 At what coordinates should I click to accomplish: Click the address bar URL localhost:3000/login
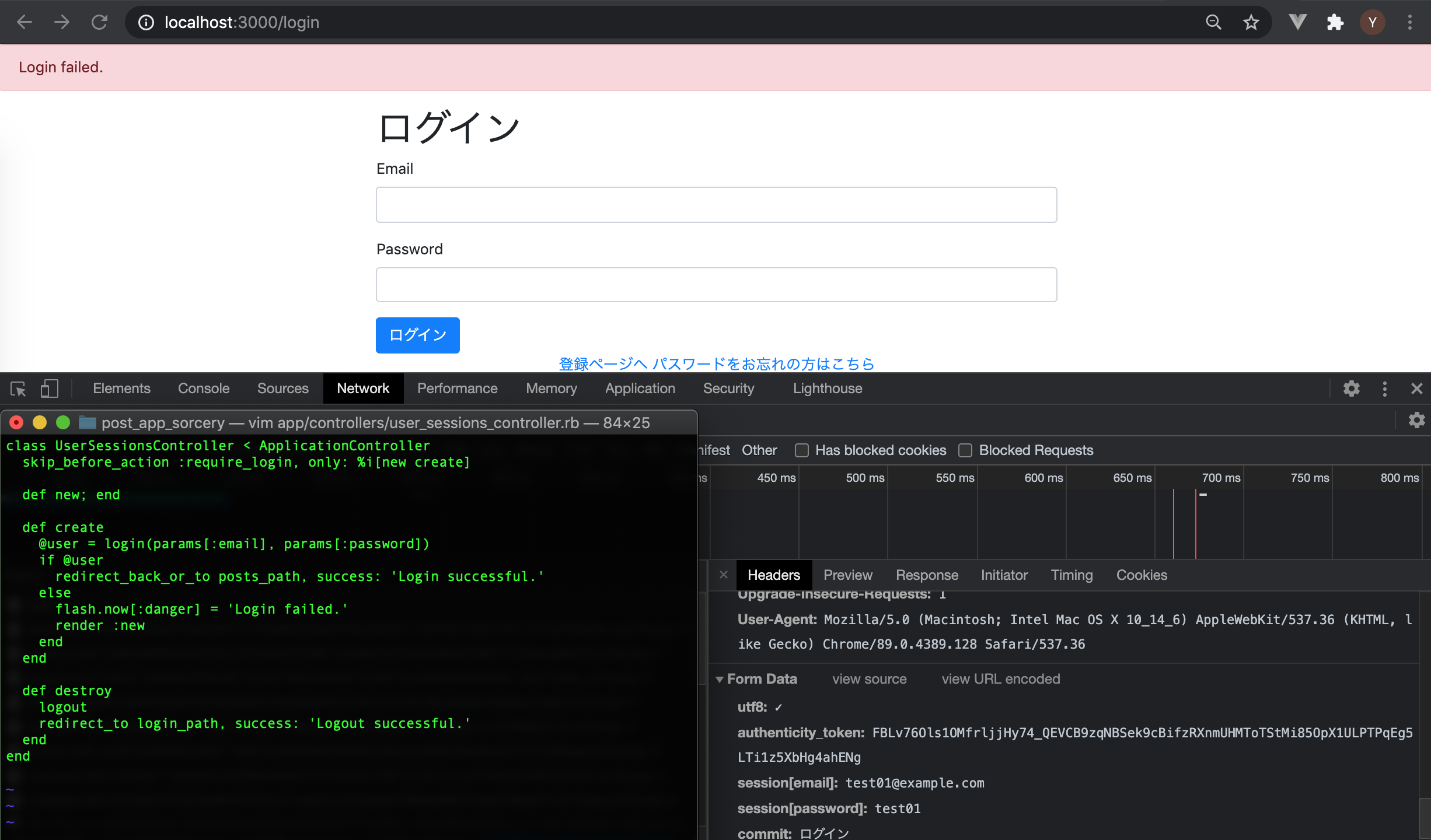click(242, 22)
